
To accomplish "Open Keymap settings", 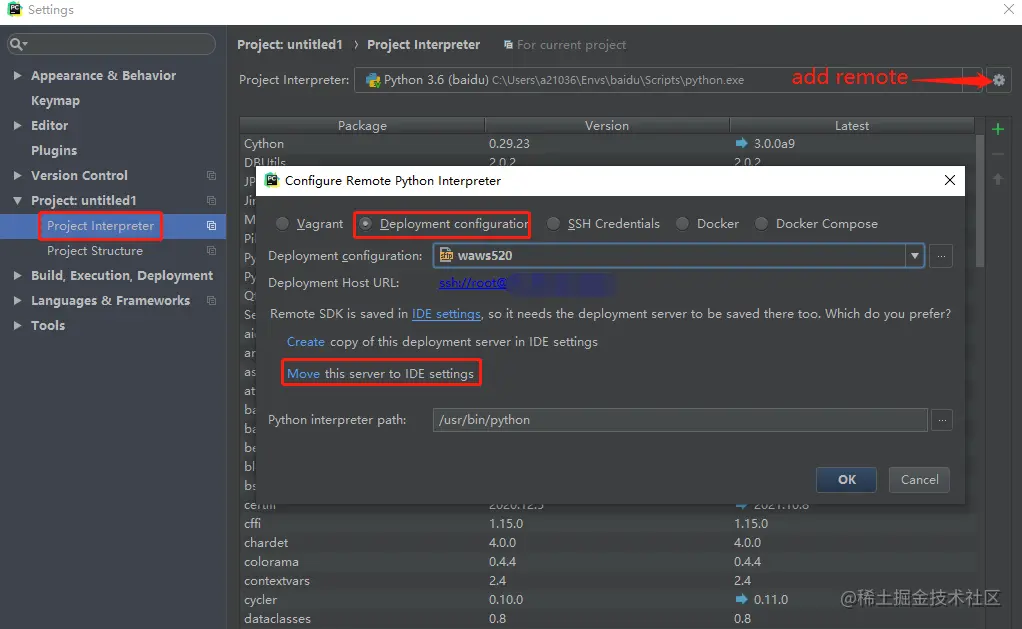I will point(55,100).
